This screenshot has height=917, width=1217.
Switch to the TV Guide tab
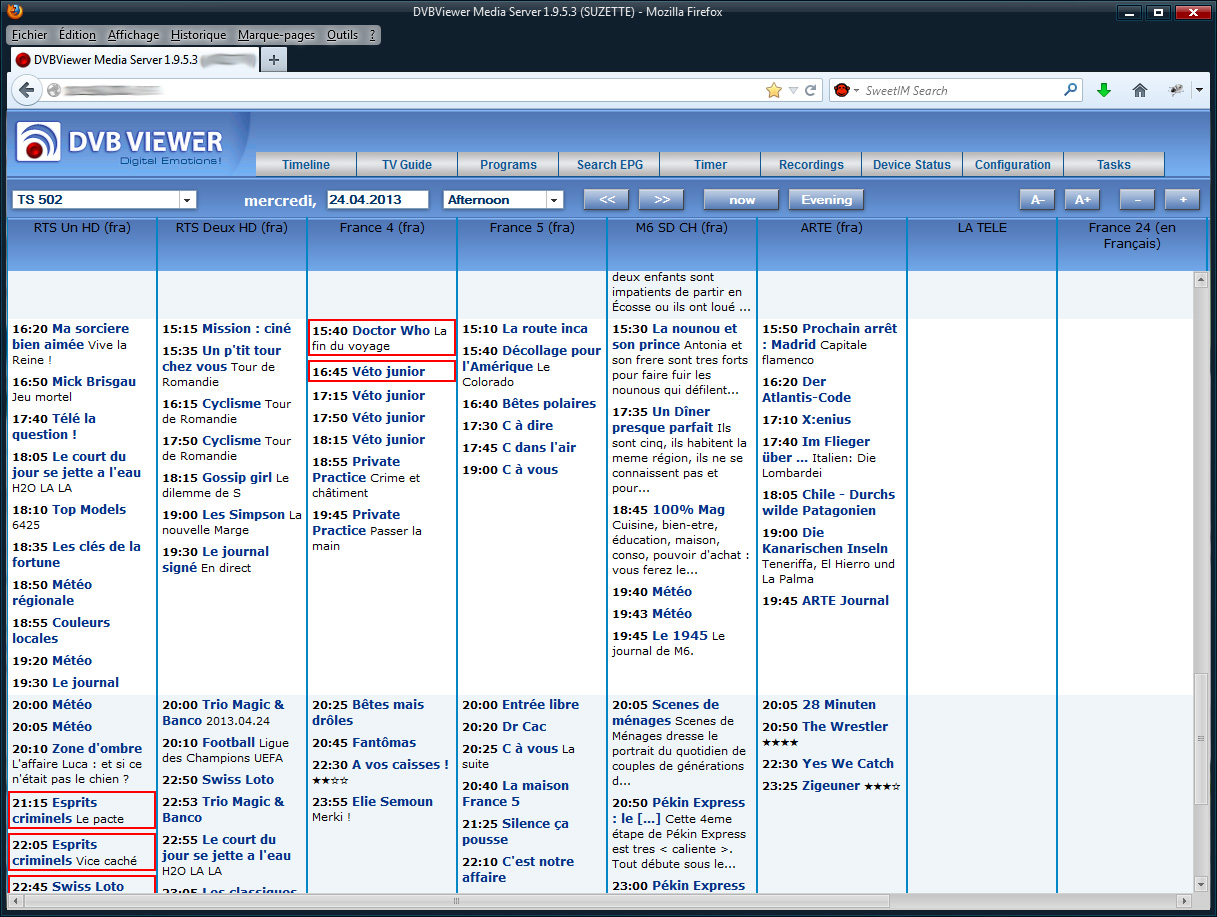(x=407, y=164)
